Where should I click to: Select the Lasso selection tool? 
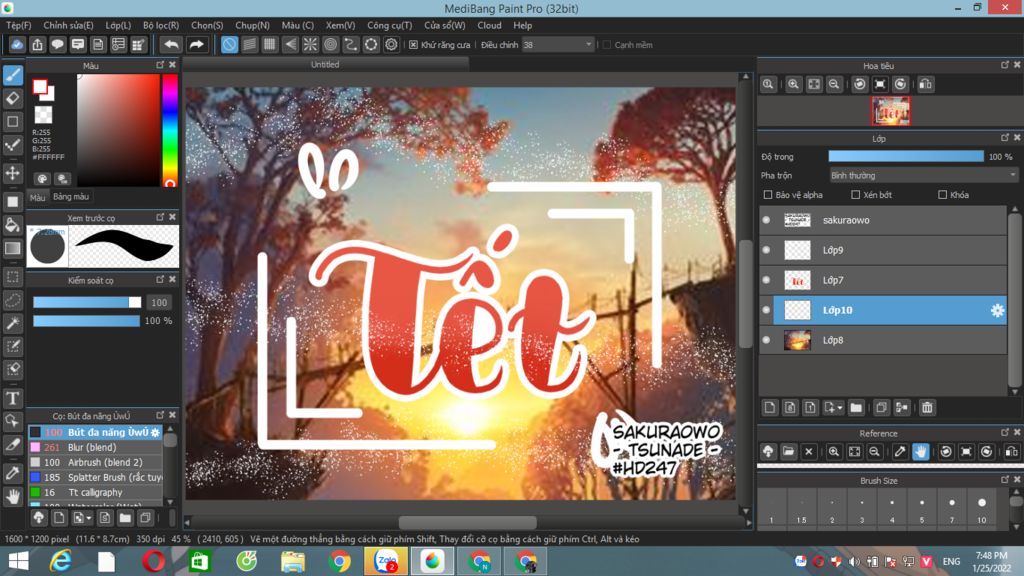pos(13,300)
